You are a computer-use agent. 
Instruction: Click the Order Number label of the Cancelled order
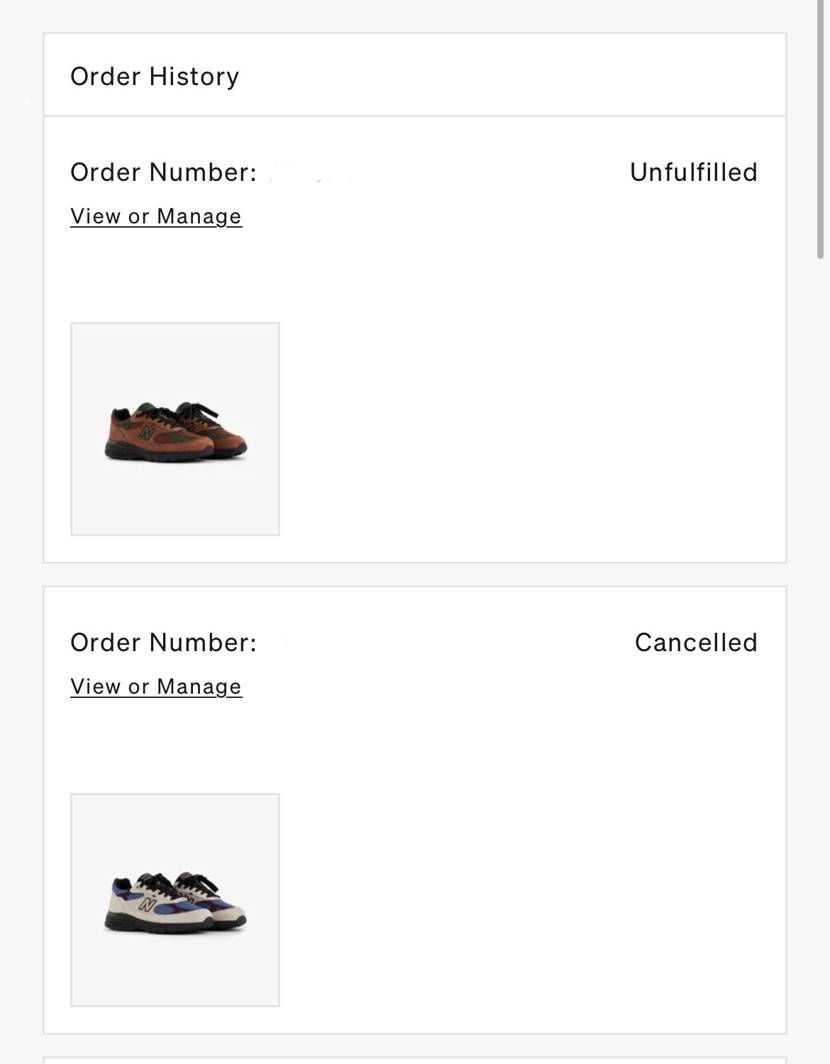(164, 643)
